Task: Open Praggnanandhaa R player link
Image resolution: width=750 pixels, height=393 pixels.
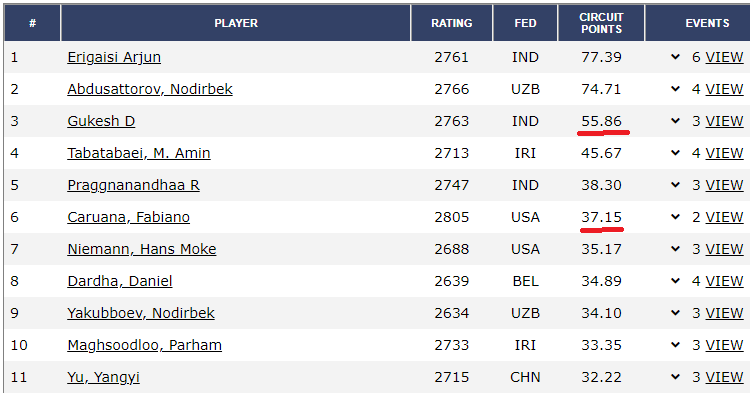Action: point(133,186)
